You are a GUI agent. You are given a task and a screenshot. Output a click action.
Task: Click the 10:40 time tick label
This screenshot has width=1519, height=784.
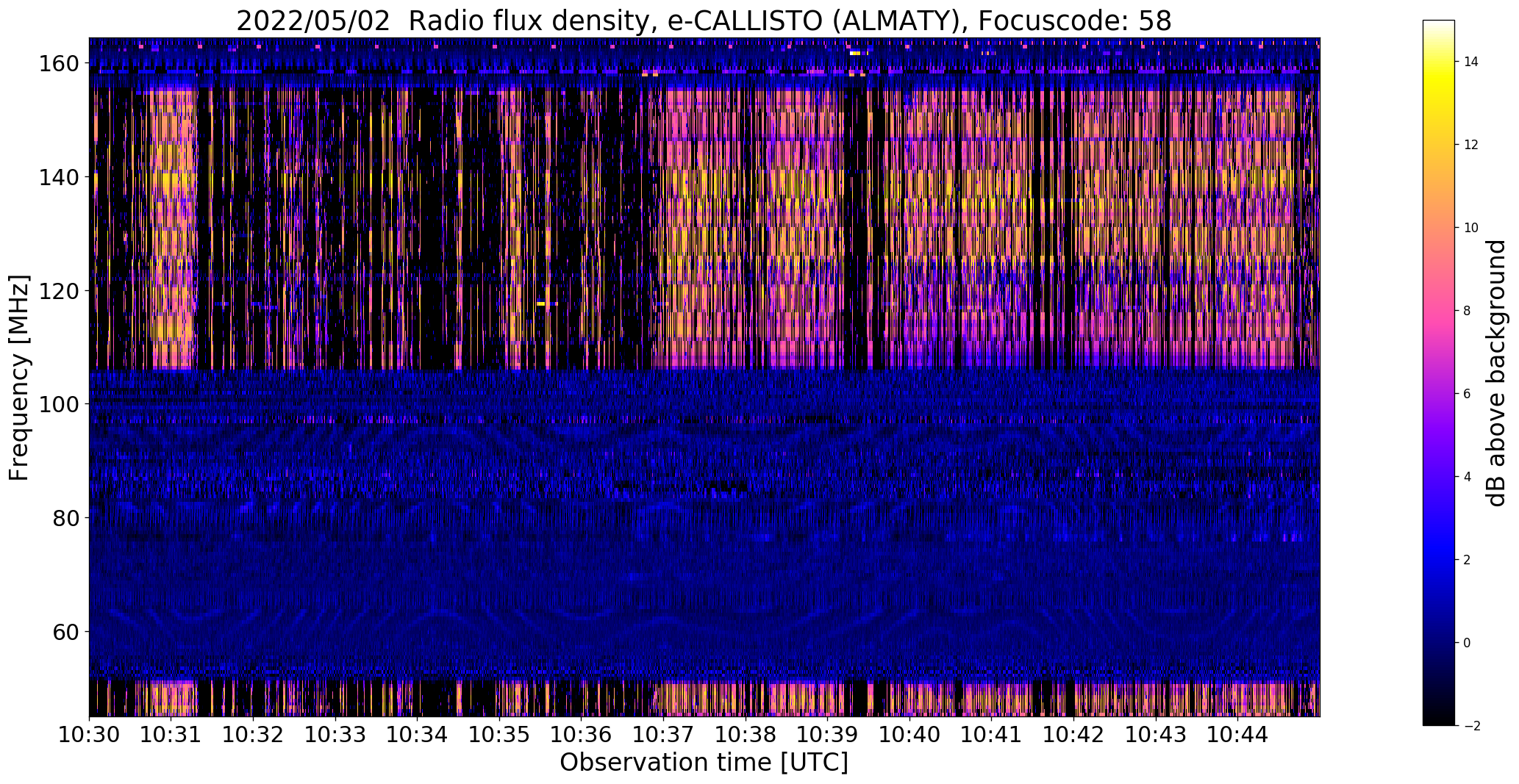pos(909,734)
